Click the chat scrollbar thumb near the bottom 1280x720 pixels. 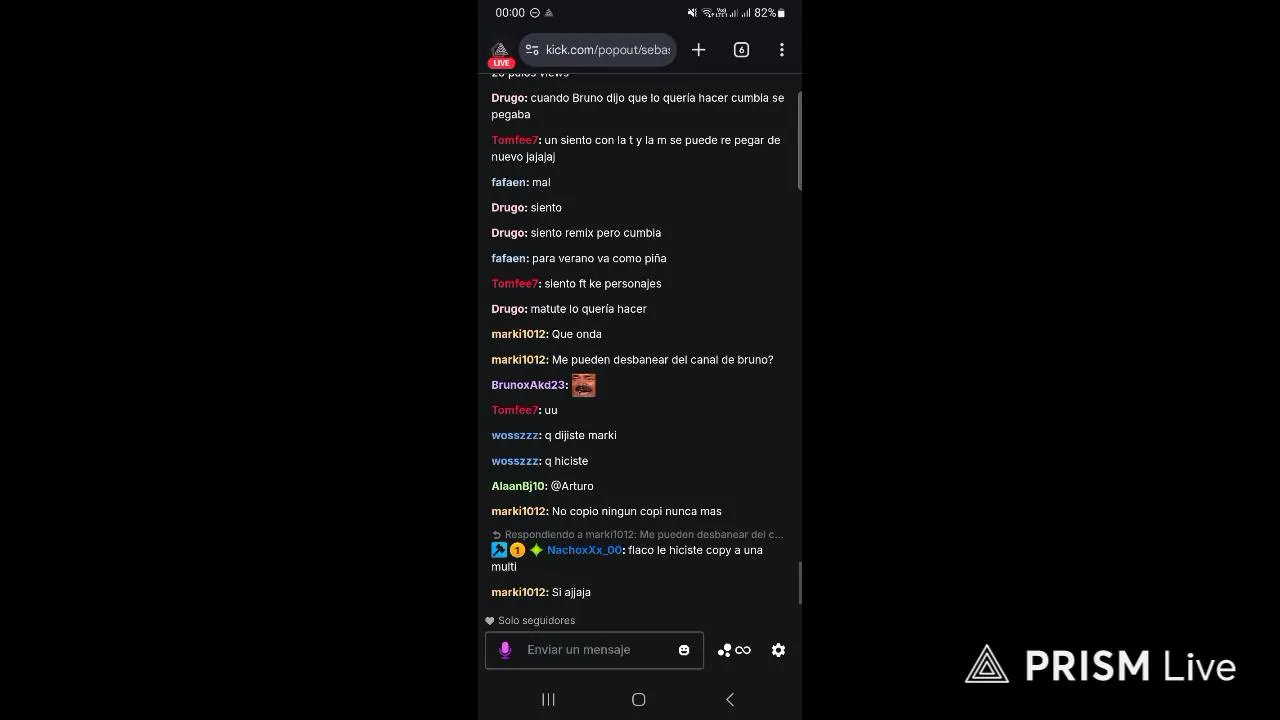tap(799, 583)
